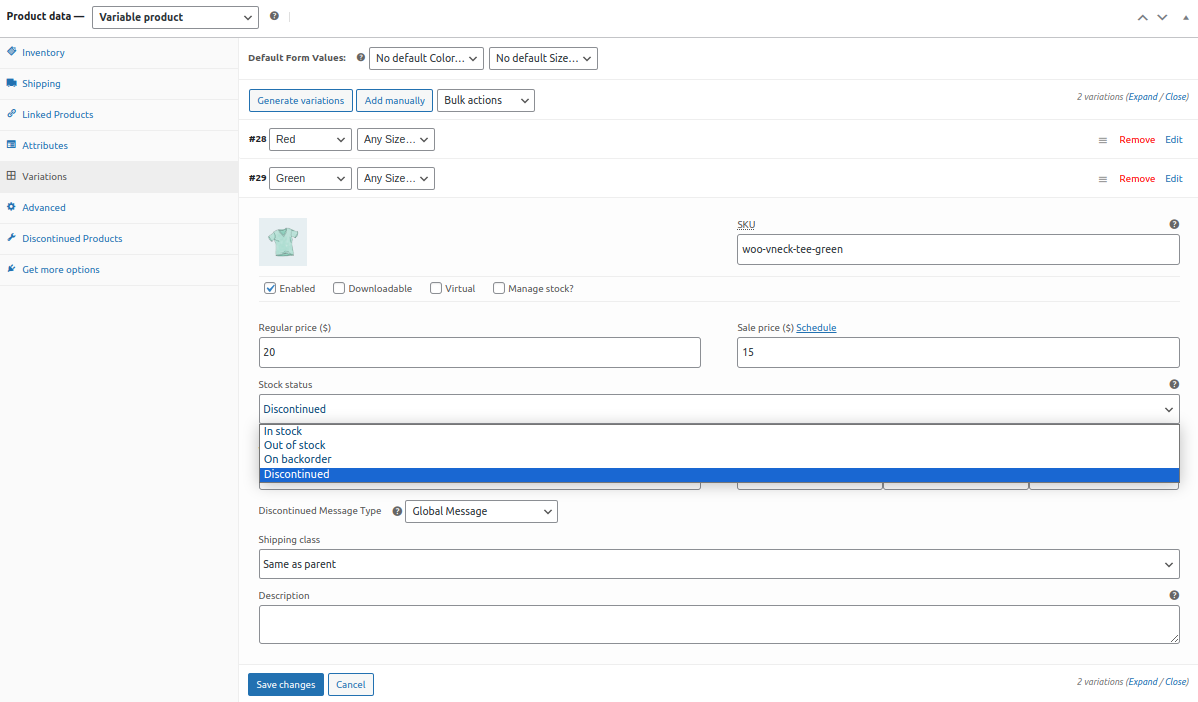Click the drag handle icon for variation #29

(x=1102, y=179)
